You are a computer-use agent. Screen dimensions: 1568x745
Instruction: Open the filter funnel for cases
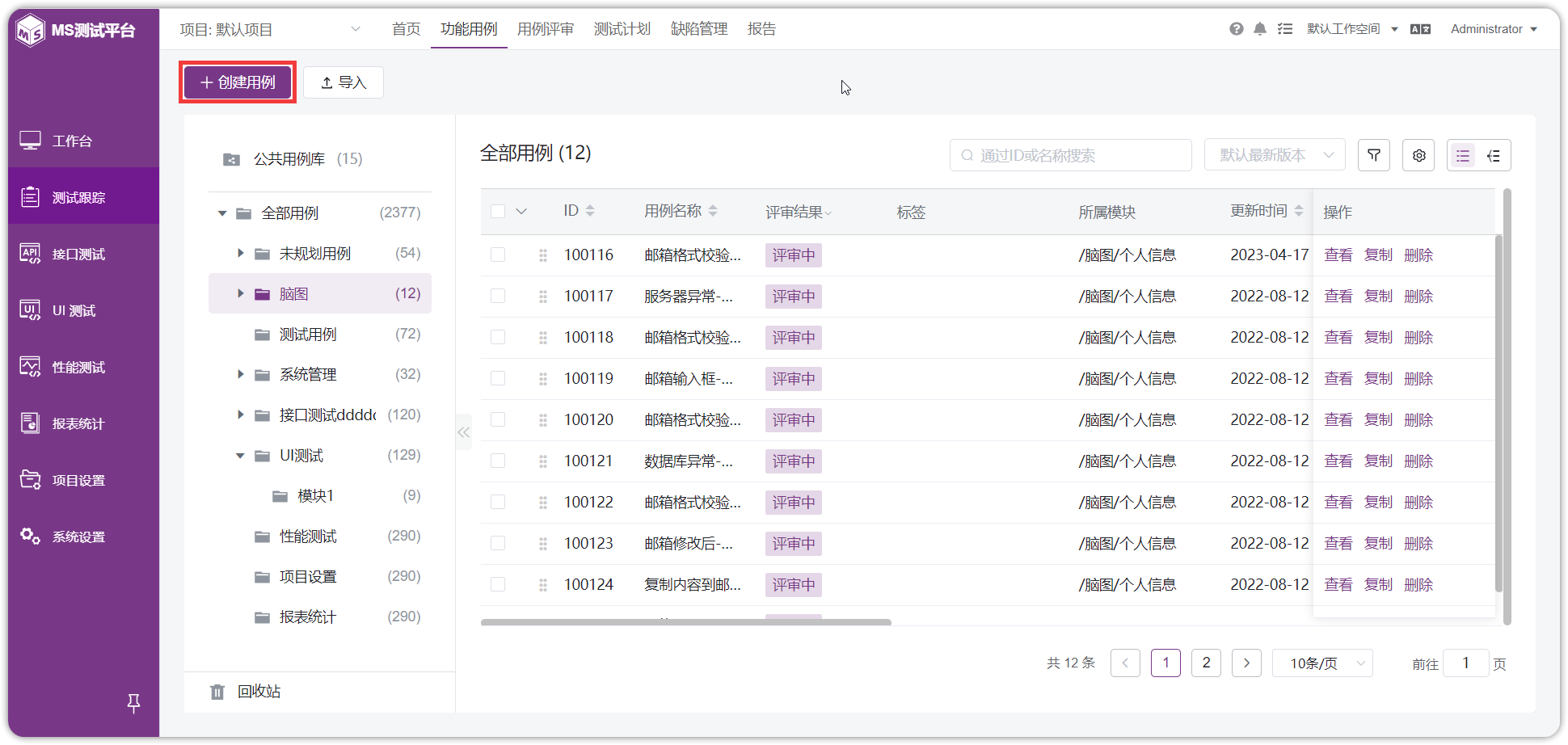pyautogui.click(x=1374, y=155)
